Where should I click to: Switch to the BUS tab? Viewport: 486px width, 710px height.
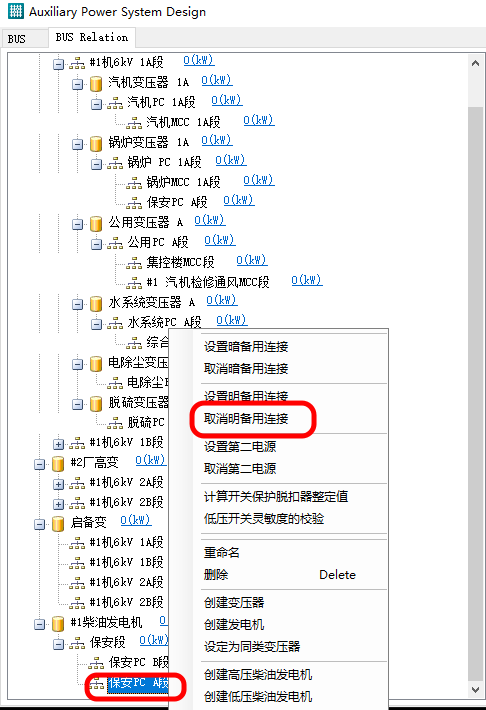point(17,39)
